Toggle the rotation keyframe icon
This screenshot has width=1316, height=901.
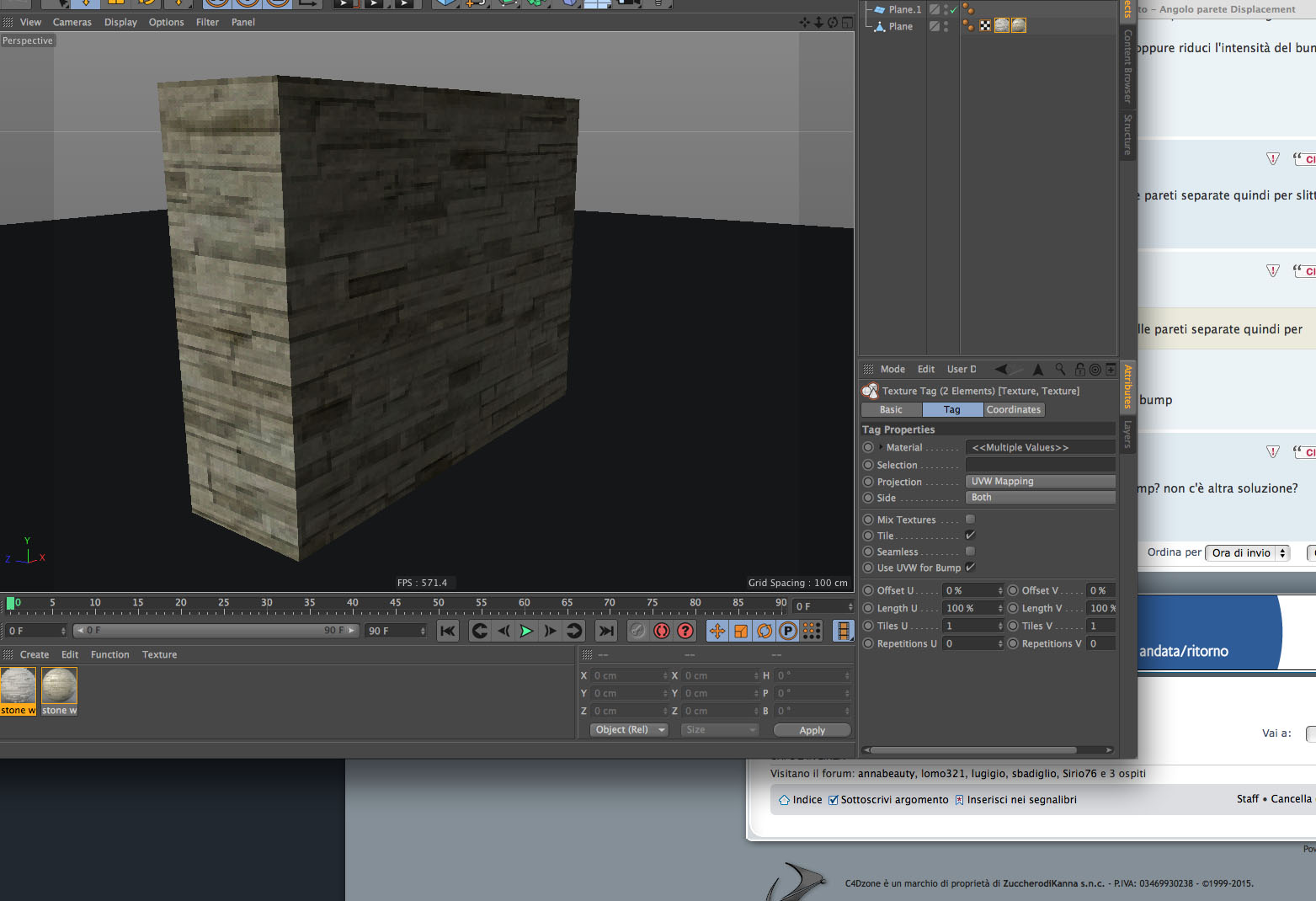coord(765,631)
